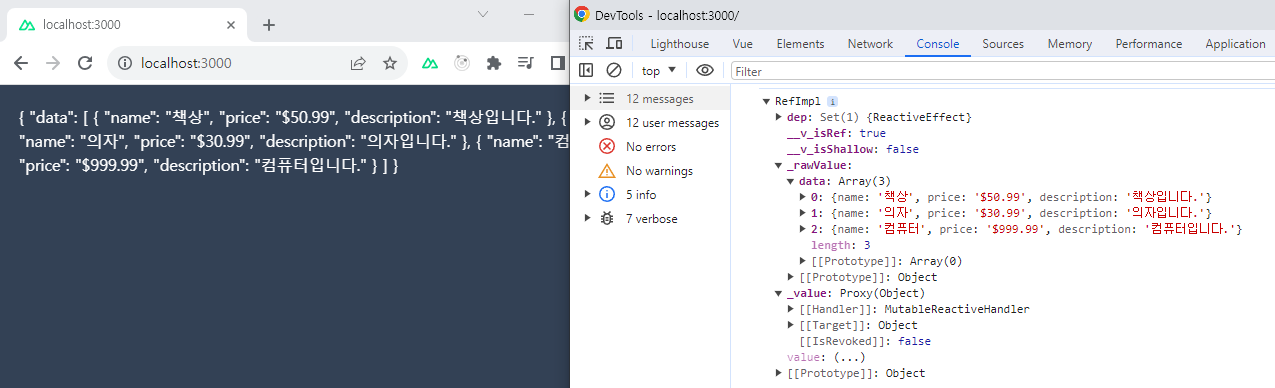
Task: Switch to the Application tab
Action: [1236, 44]
